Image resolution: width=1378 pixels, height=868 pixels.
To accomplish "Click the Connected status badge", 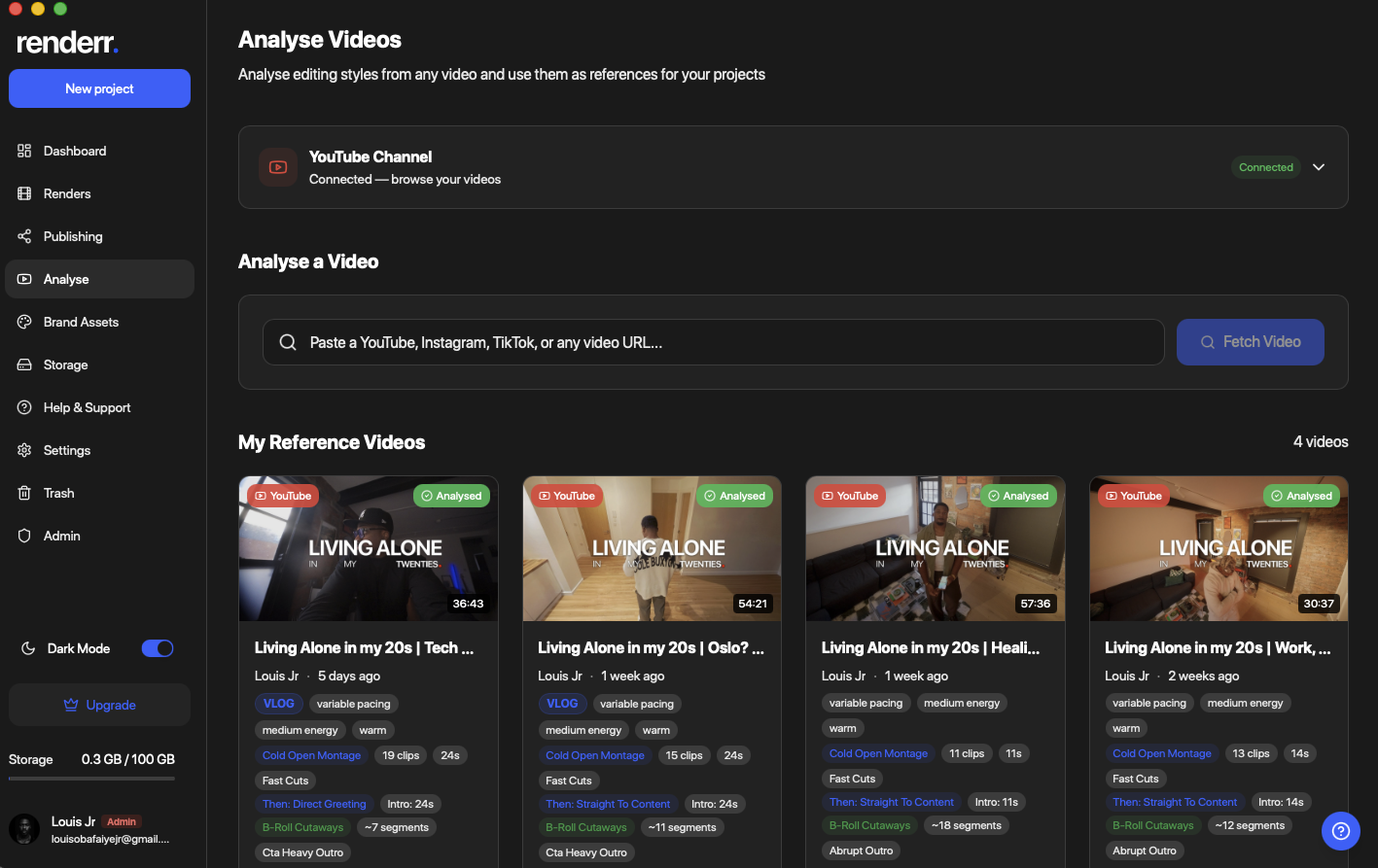I will click(x=1266, y=167).
